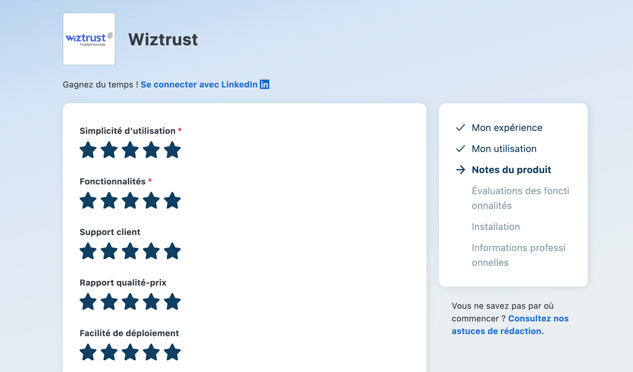This screenshot has width=633, height=372.
Task: Select four stars for Facilité de déploiement
Action: click(x=151, y=352)
